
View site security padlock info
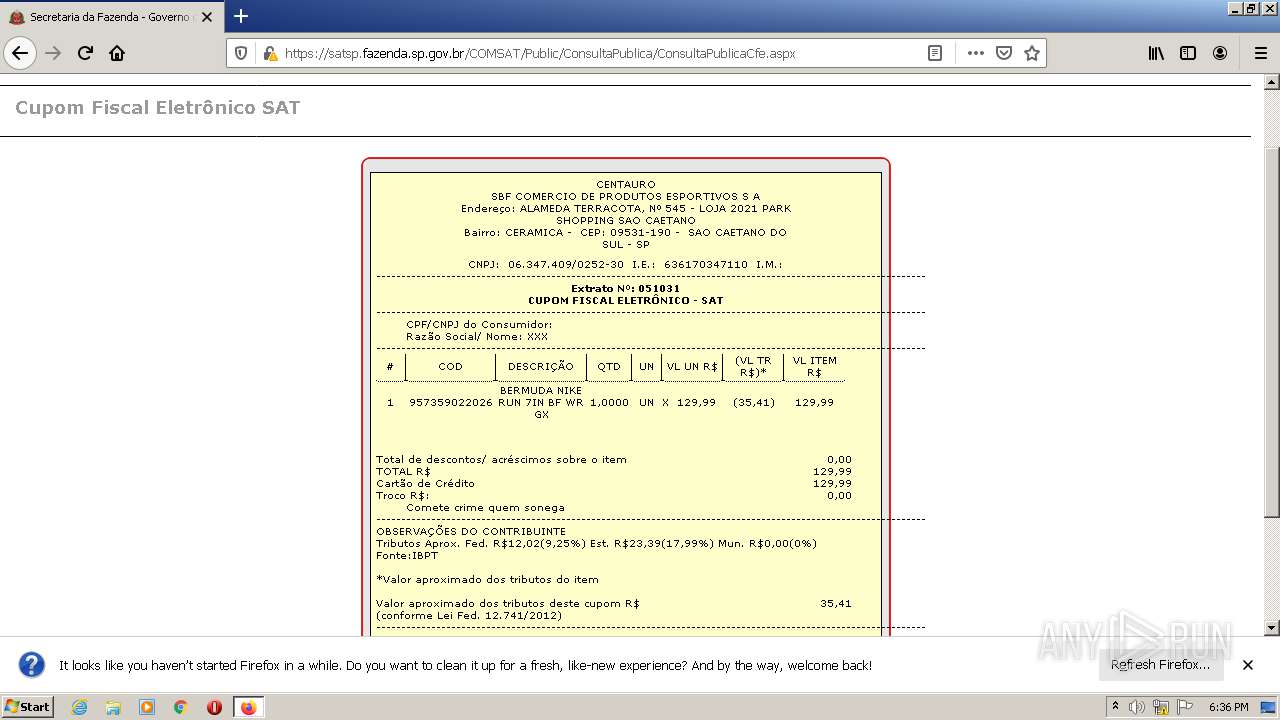[269, 53]
